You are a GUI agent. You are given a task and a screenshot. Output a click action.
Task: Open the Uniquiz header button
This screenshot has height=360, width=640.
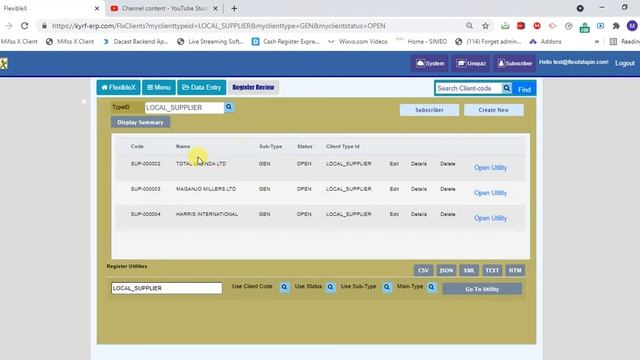(471, 63)
